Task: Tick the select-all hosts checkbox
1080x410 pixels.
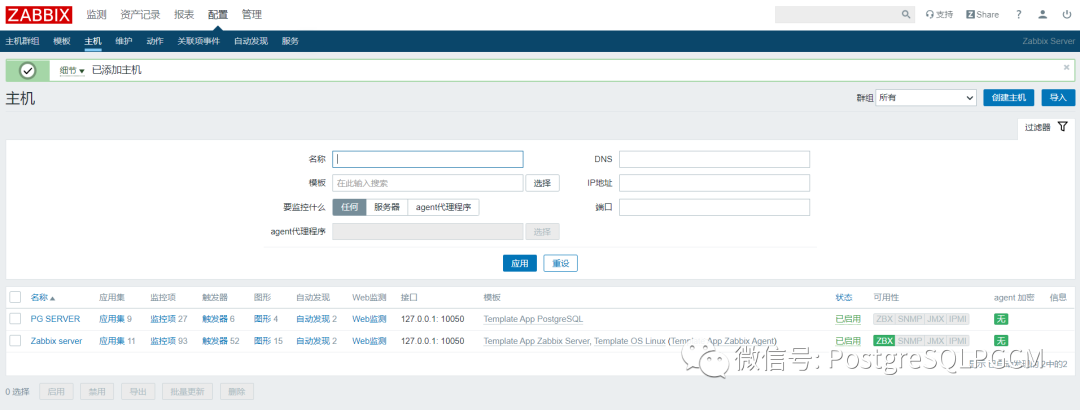Action: [15, 297]
